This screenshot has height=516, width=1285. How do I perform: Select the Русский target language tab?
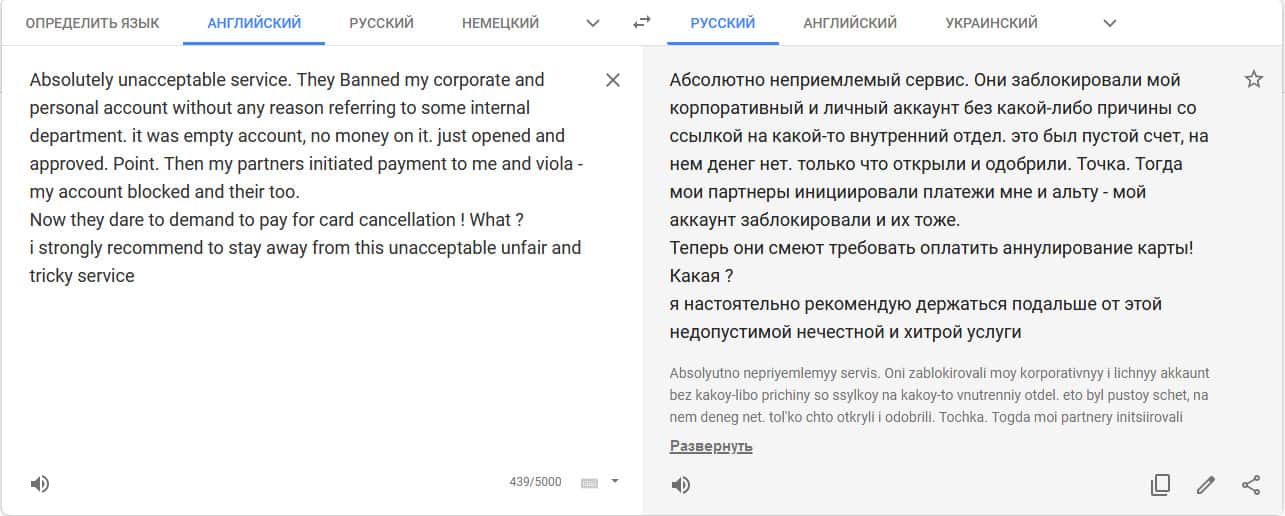click(722, 23)
